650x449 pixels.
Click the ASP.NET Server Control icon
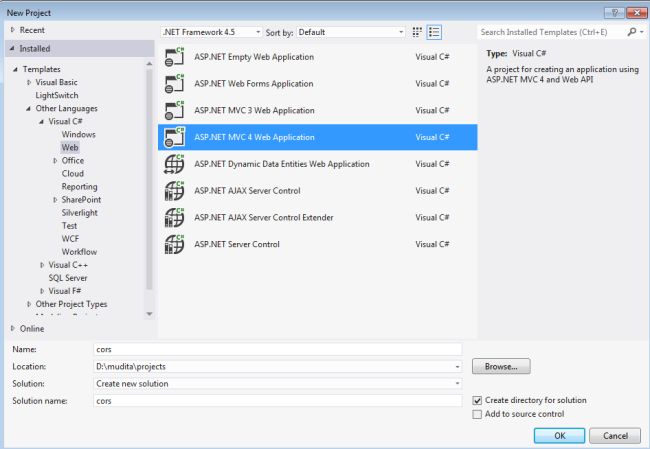pos(174,244)
